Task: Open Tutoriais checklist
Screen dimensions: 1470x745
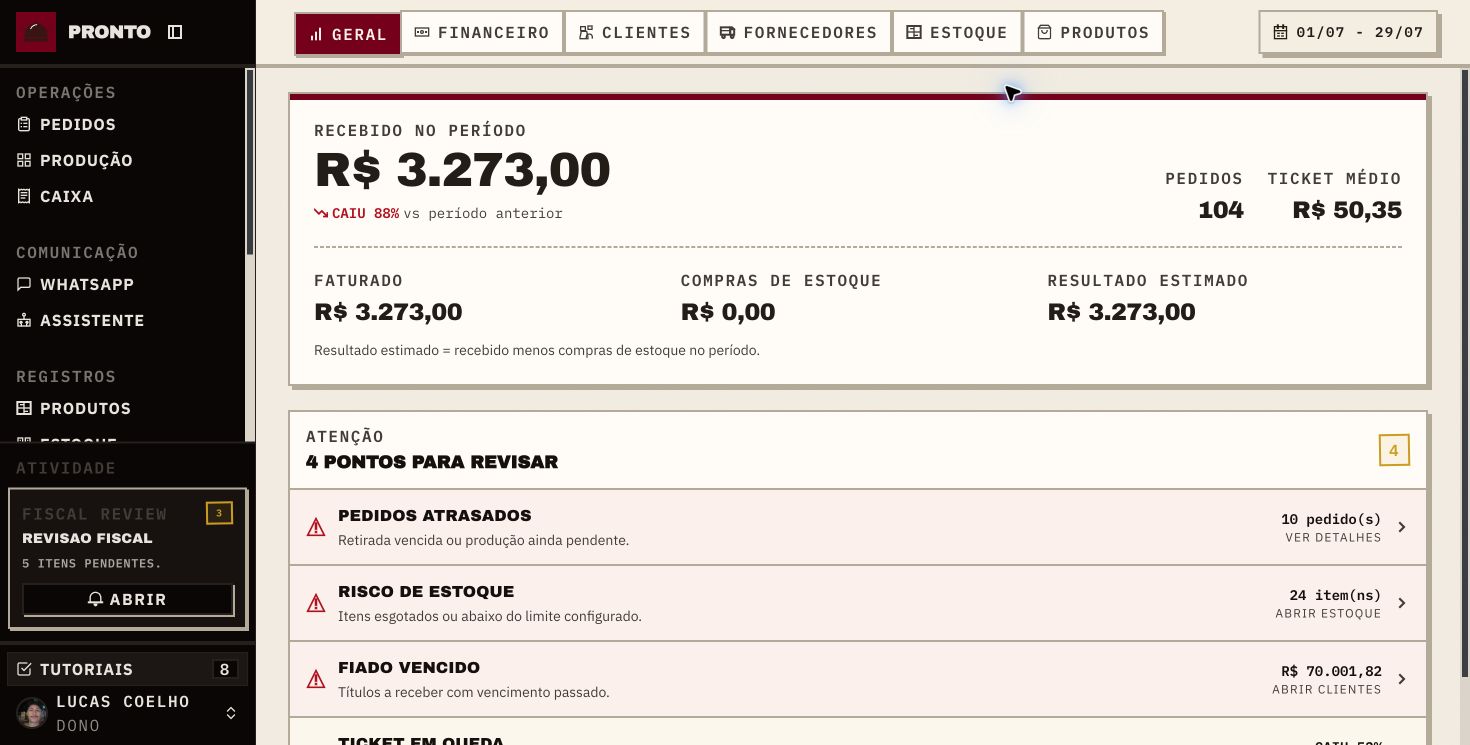Action: point(127,669)
